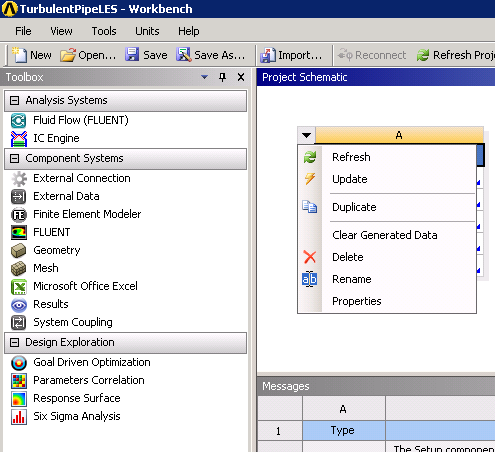495x452 pixels.
Task: Choose Delete text entry in context menu
Action: [x=348, y=257]
